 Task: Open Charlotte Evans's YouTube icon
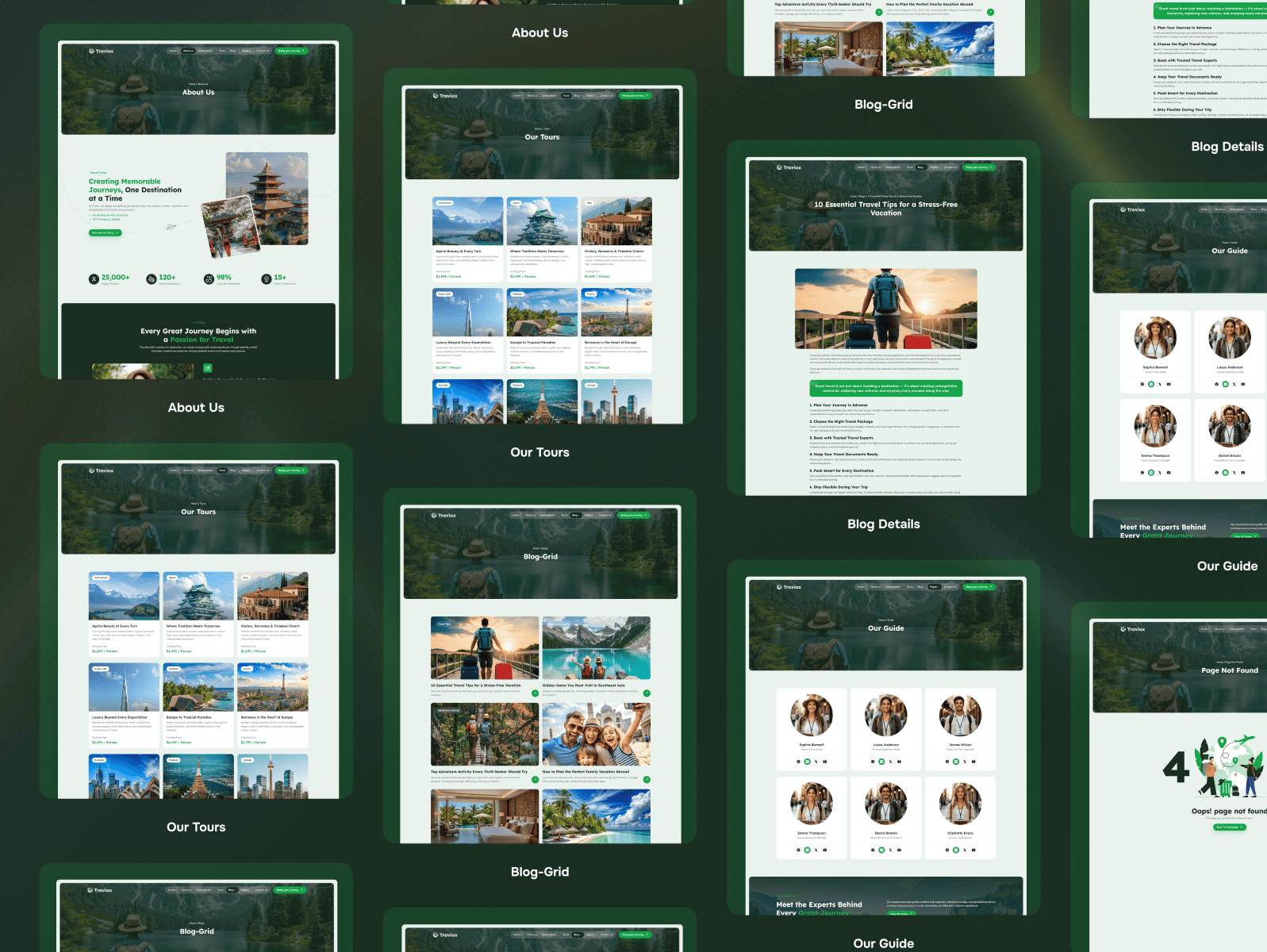[x=973, y=850]
